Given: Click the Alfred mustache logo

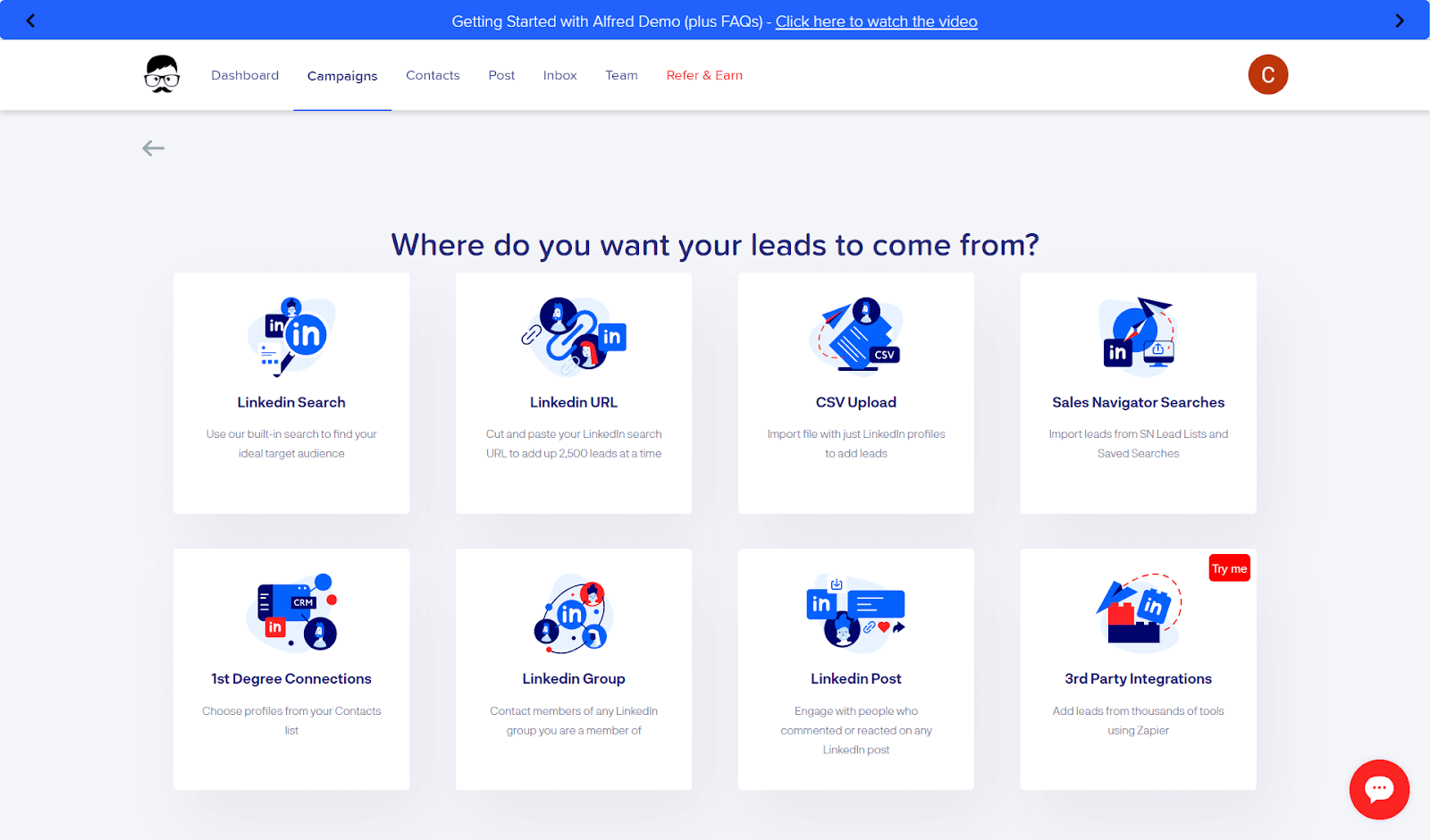Looking at the screenshot, I should 162,75.
